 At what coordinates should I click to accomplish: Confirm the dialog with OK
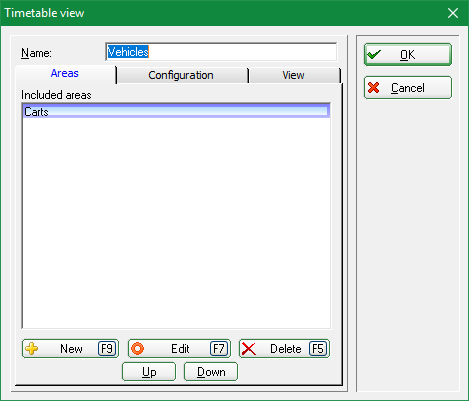(408, 54)
